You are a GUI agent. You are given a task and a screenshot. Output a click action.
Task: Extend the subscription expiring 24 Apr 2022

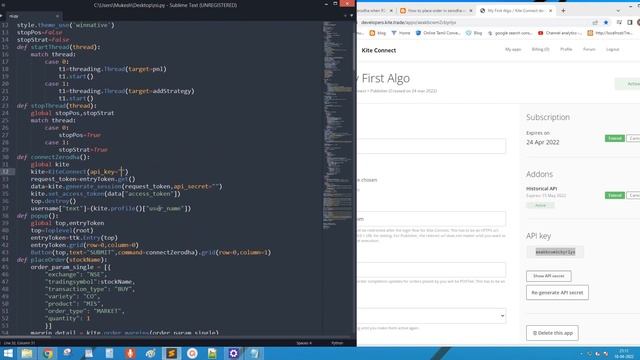tap(615, 138)
